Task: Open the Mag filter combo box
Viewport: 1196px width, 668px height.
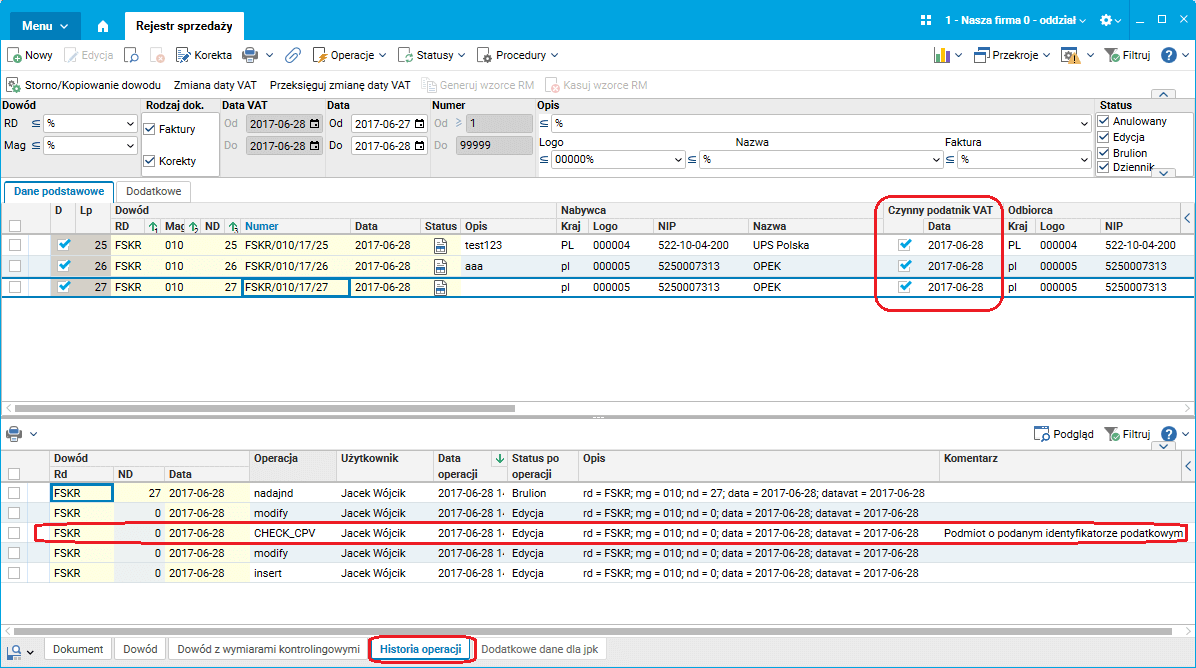Action: click(x=90, y=145)
